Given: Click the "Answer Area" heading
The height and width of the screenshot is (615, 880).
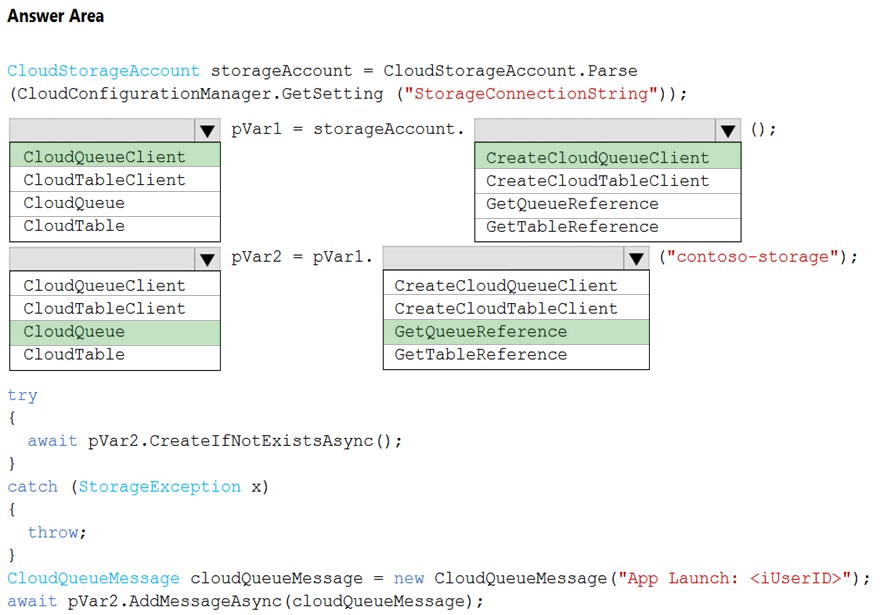Looking at the screenshot, I should coord(56,16).
